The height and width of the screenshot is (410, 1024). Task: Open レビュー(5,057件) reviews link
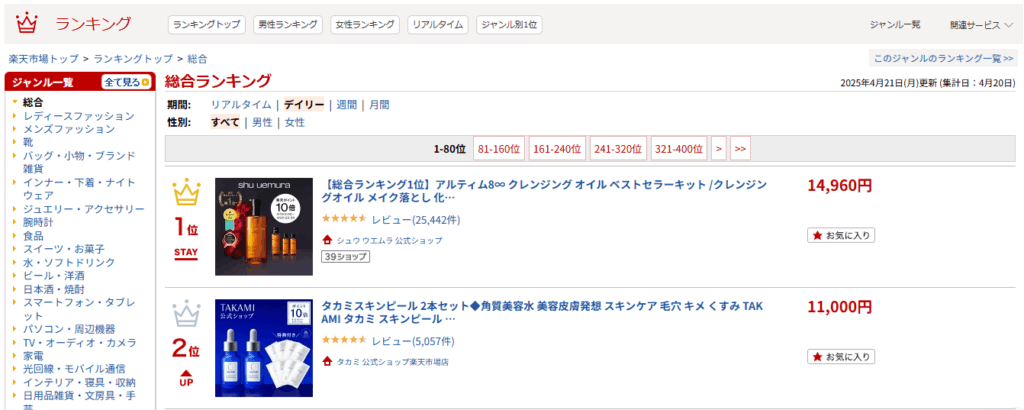click(413, 341)
